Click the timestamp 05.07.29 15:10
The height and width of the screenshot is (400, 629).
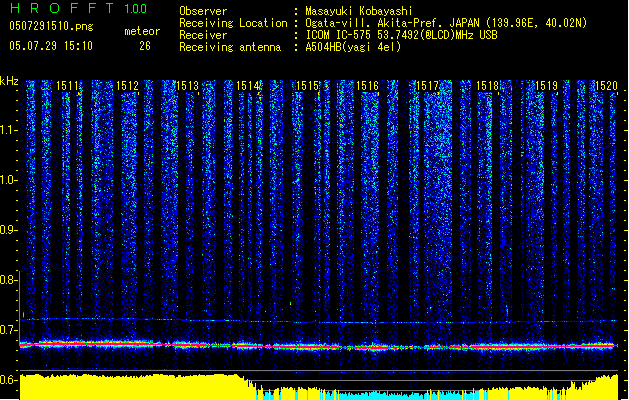click(x=51, y=46)
